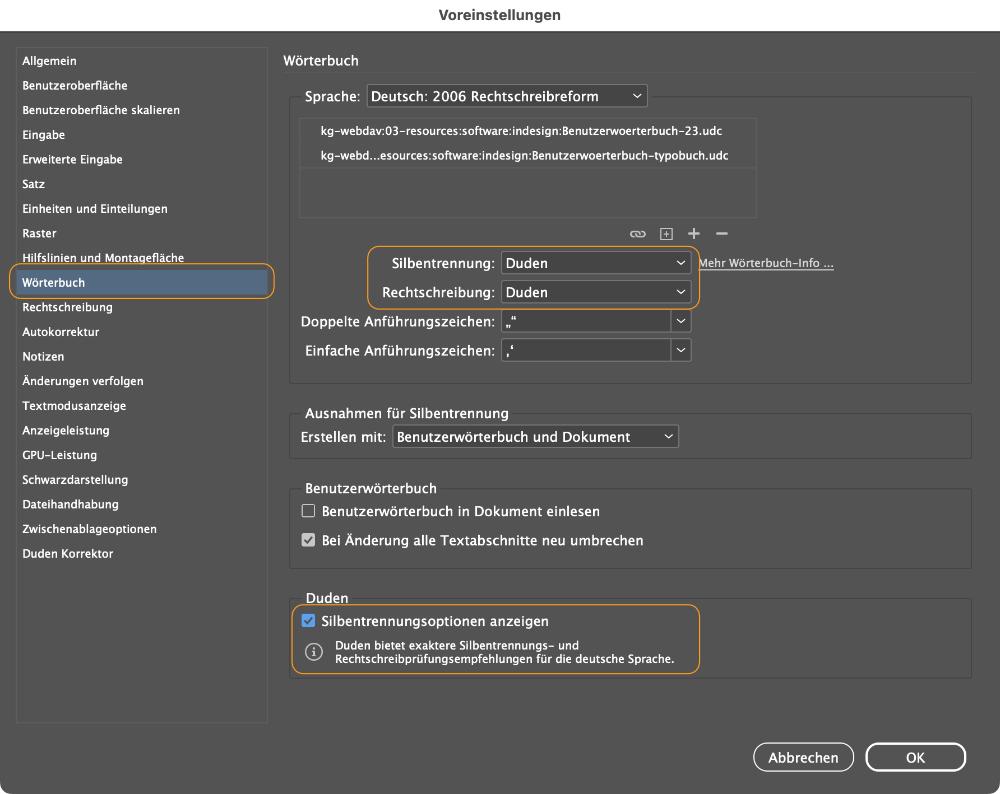The image size is (1000, 794).
Task: Remove the user dictionary with minus icon
Action: pos(721,233)
